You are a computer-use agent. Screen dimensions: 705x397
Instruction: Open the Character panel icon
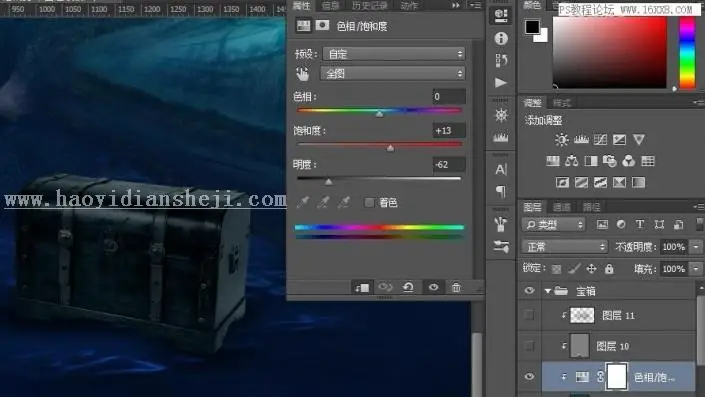501,170
